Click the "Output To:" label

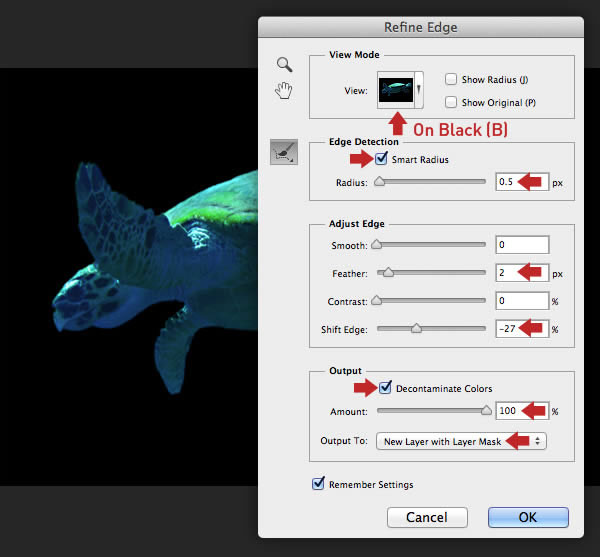pyautogui.click(x=344, y=441)
